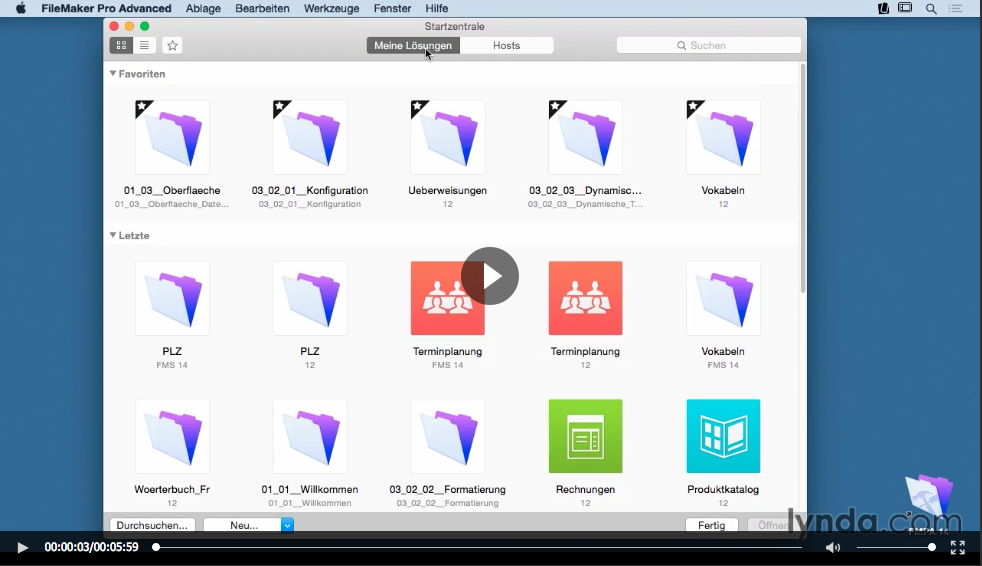Click the 03_02_03__Dynamische_T... subtitle text

pyautogui.click(x=585, y=204)
